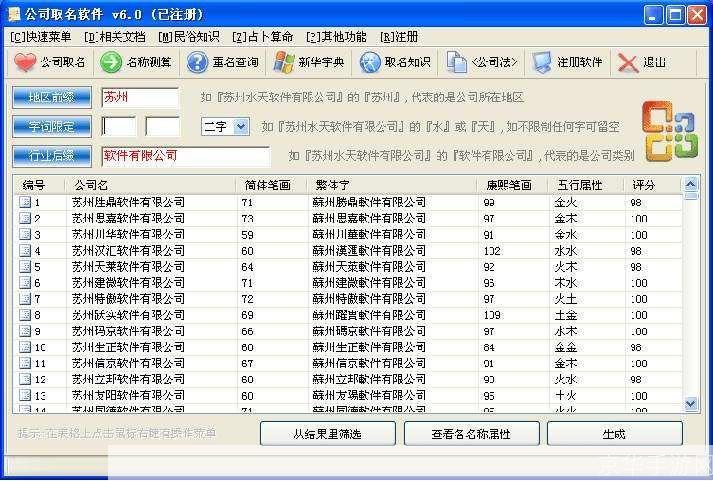
Task: Click the row icon for 苏州信京软件有限公司
Action: point(25,363)
